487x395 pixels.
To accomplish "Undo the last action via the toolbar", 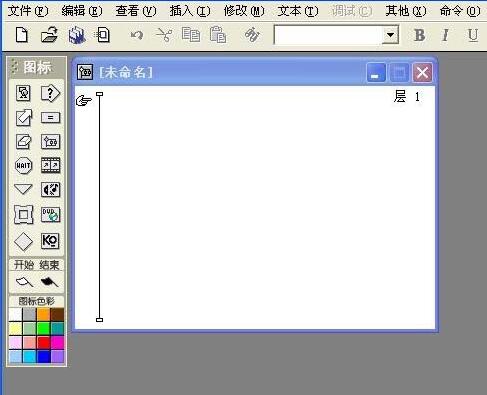I will point(137,35).
